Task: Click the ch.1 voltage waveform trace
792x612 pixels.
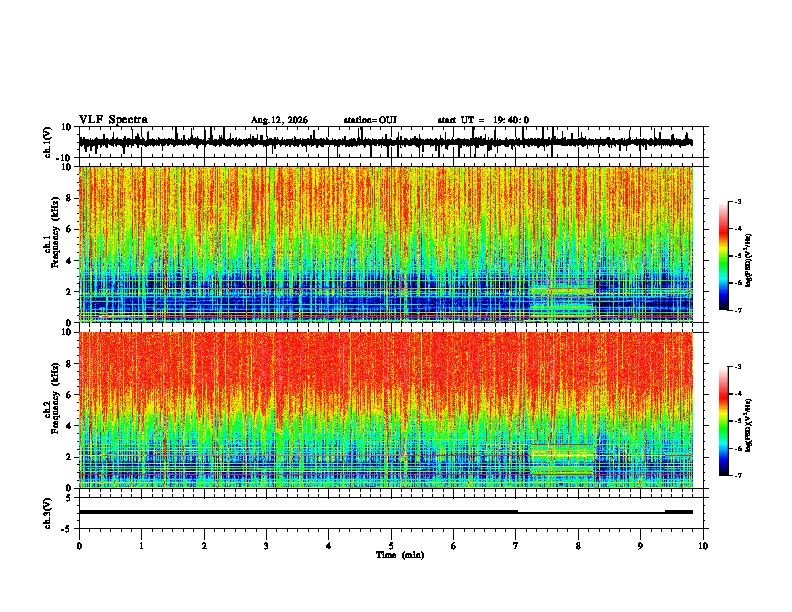Action: tap(386, 142)
